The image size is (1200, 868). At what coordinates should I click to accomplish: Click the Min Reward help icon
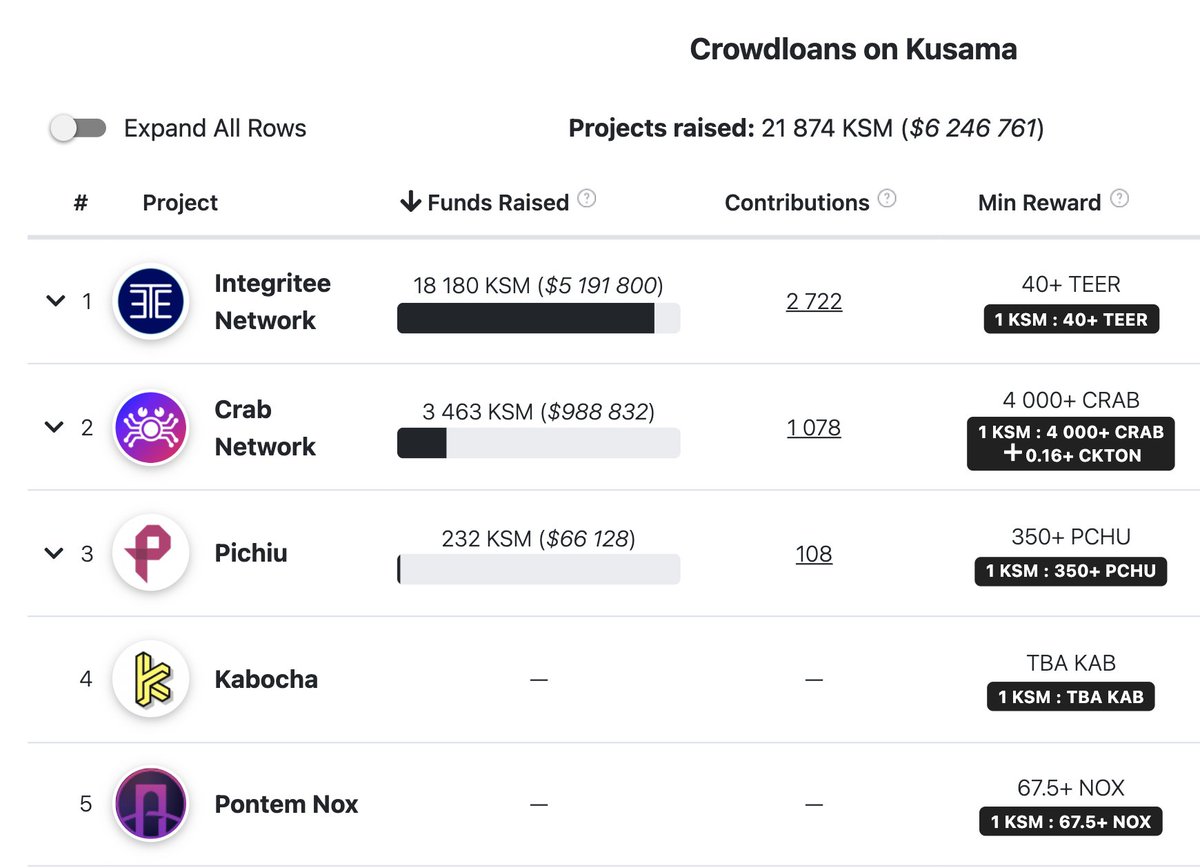[x=1119, y=198]
